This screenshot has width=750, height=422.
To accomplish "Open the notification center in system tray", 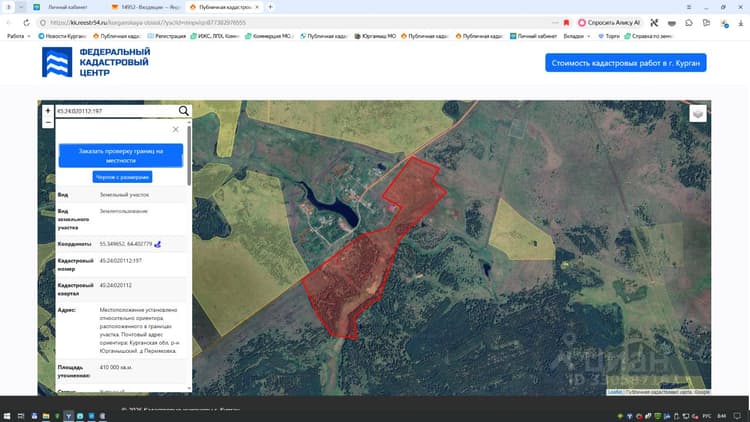I will [x=737, y=416].
